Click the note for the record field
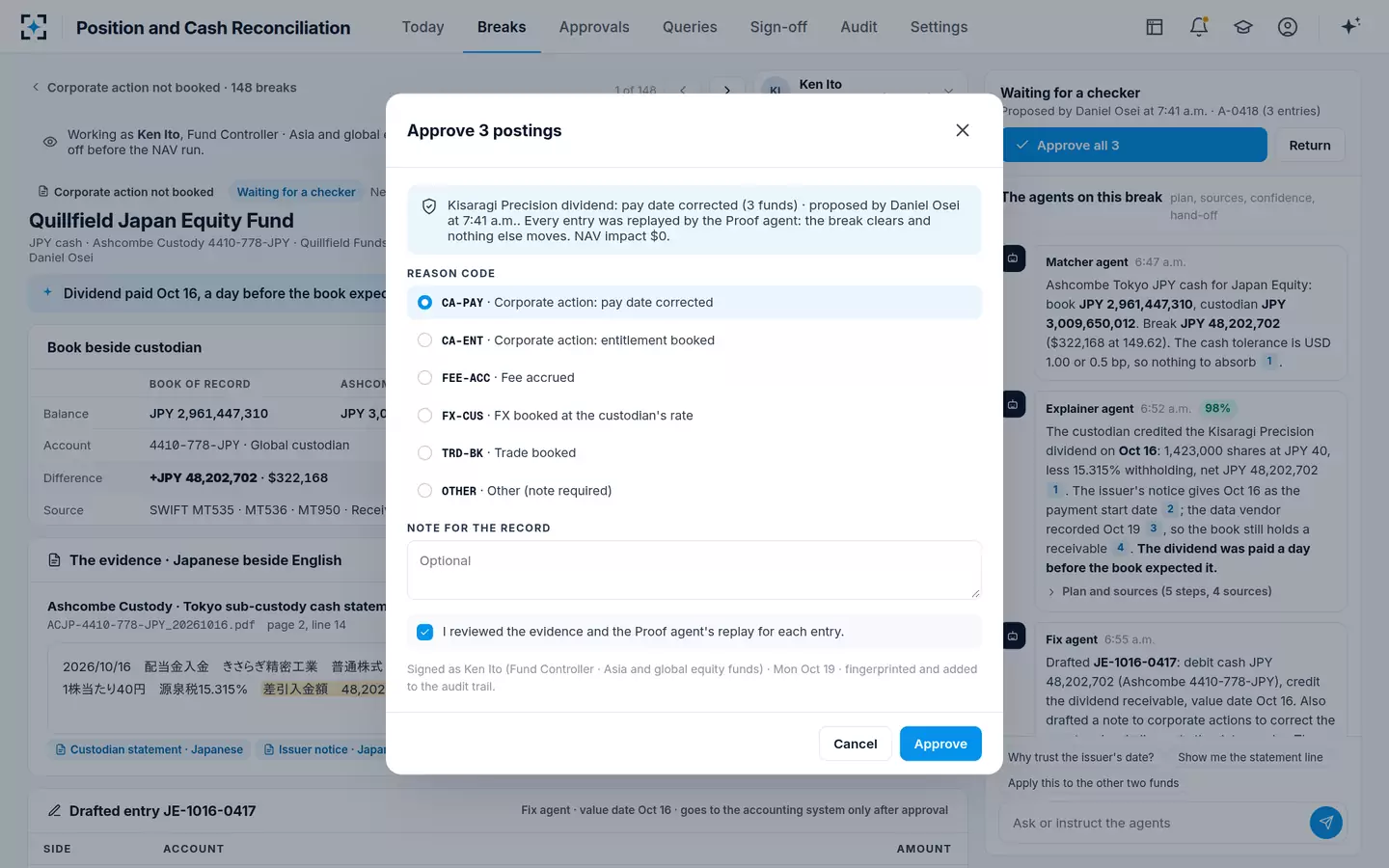This screenshot has height=868, width=1389. (694, 570)
